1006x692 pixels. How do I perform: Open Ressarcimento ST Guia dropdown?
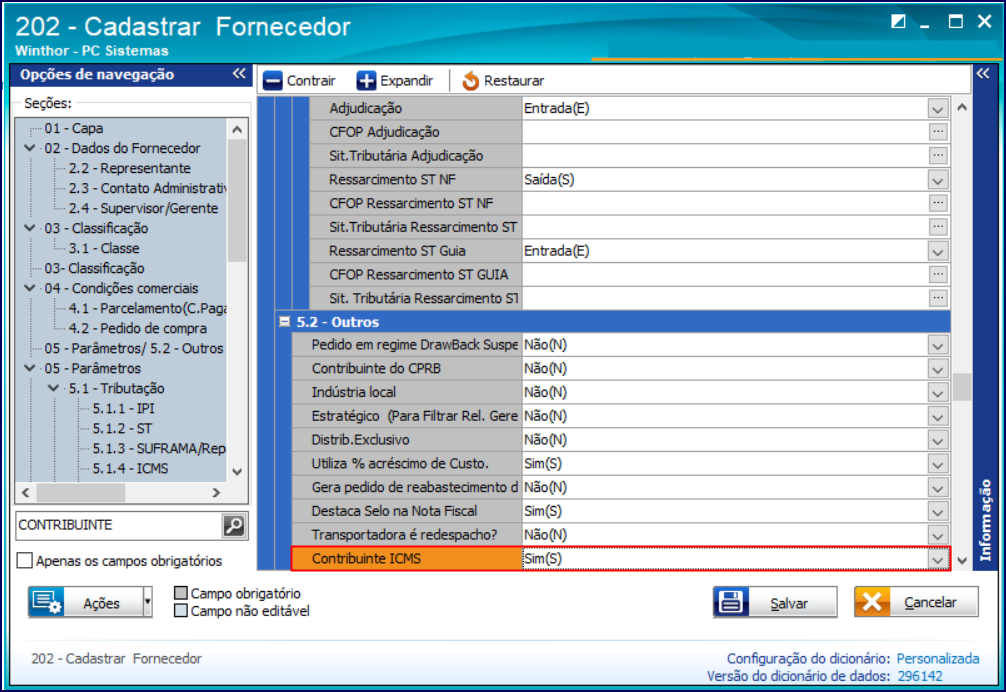(938, 251)
